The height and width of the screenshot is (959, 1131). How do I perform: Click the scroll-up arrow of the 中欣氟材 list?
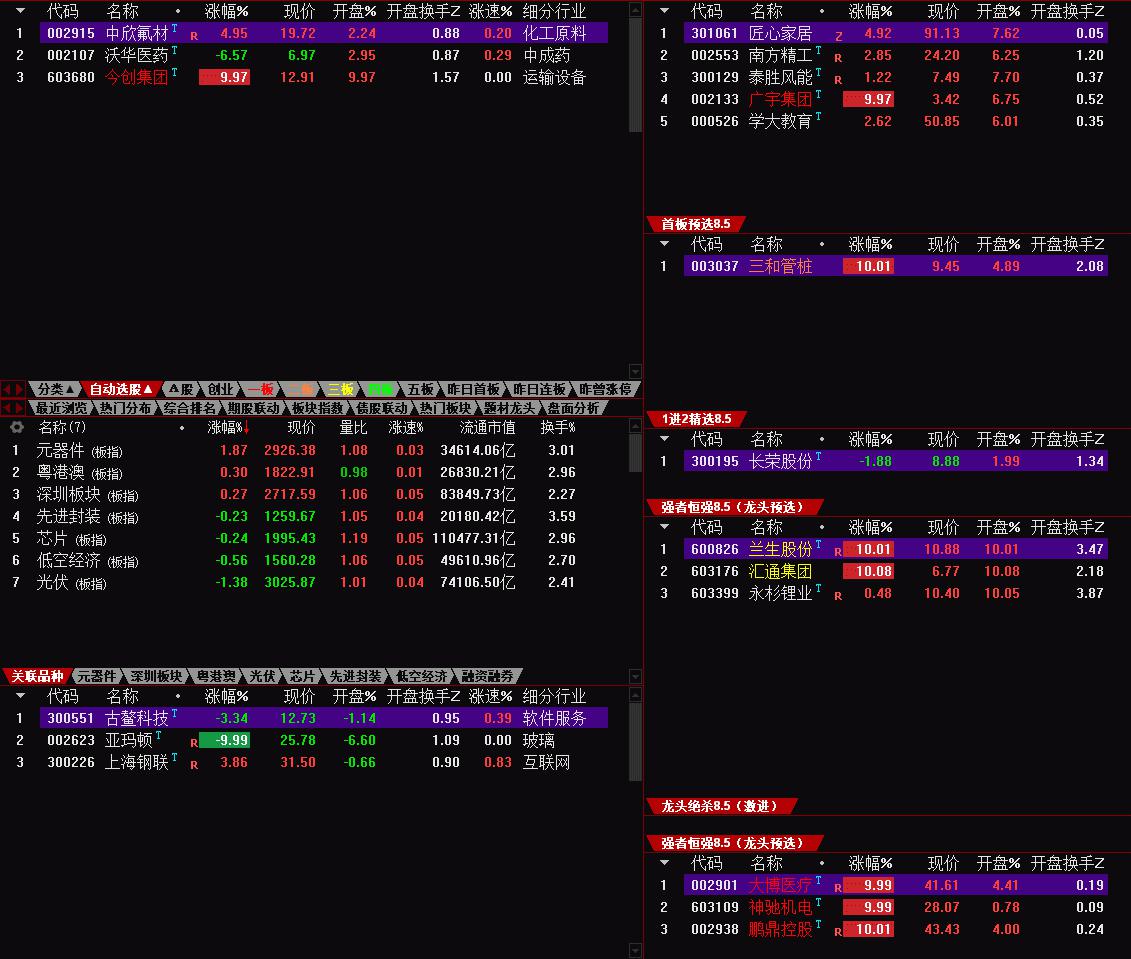tap(635, 10)
